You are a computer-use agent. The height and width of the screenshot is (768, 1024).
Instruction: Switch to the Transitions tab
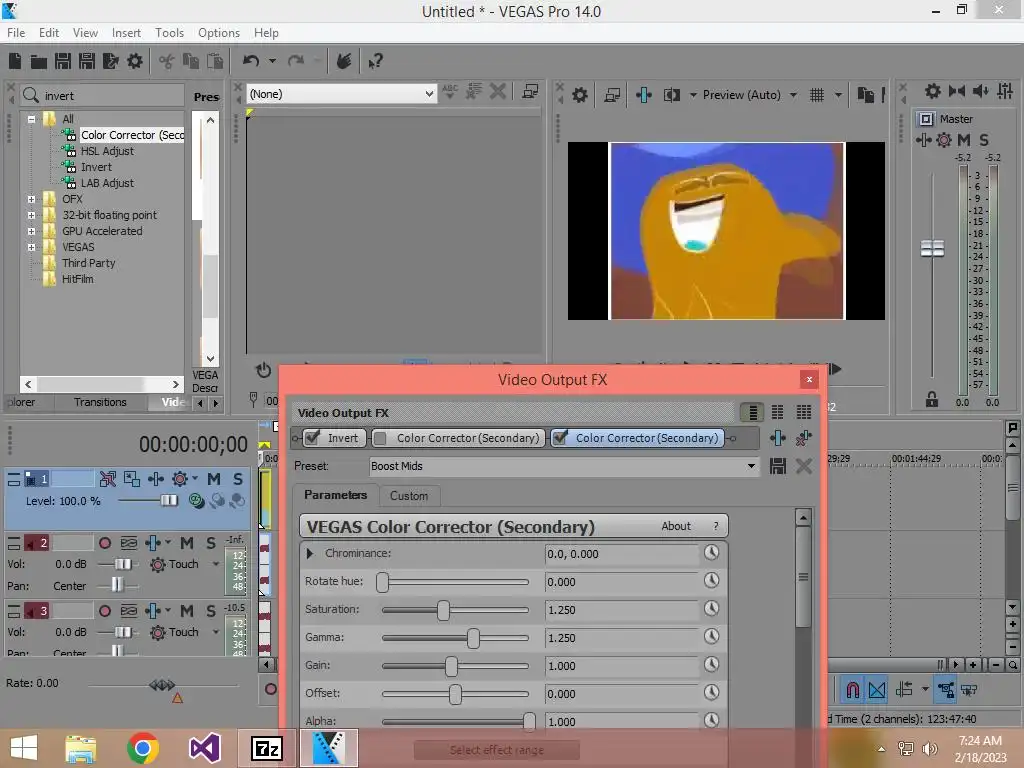click(x=100, y=402)
